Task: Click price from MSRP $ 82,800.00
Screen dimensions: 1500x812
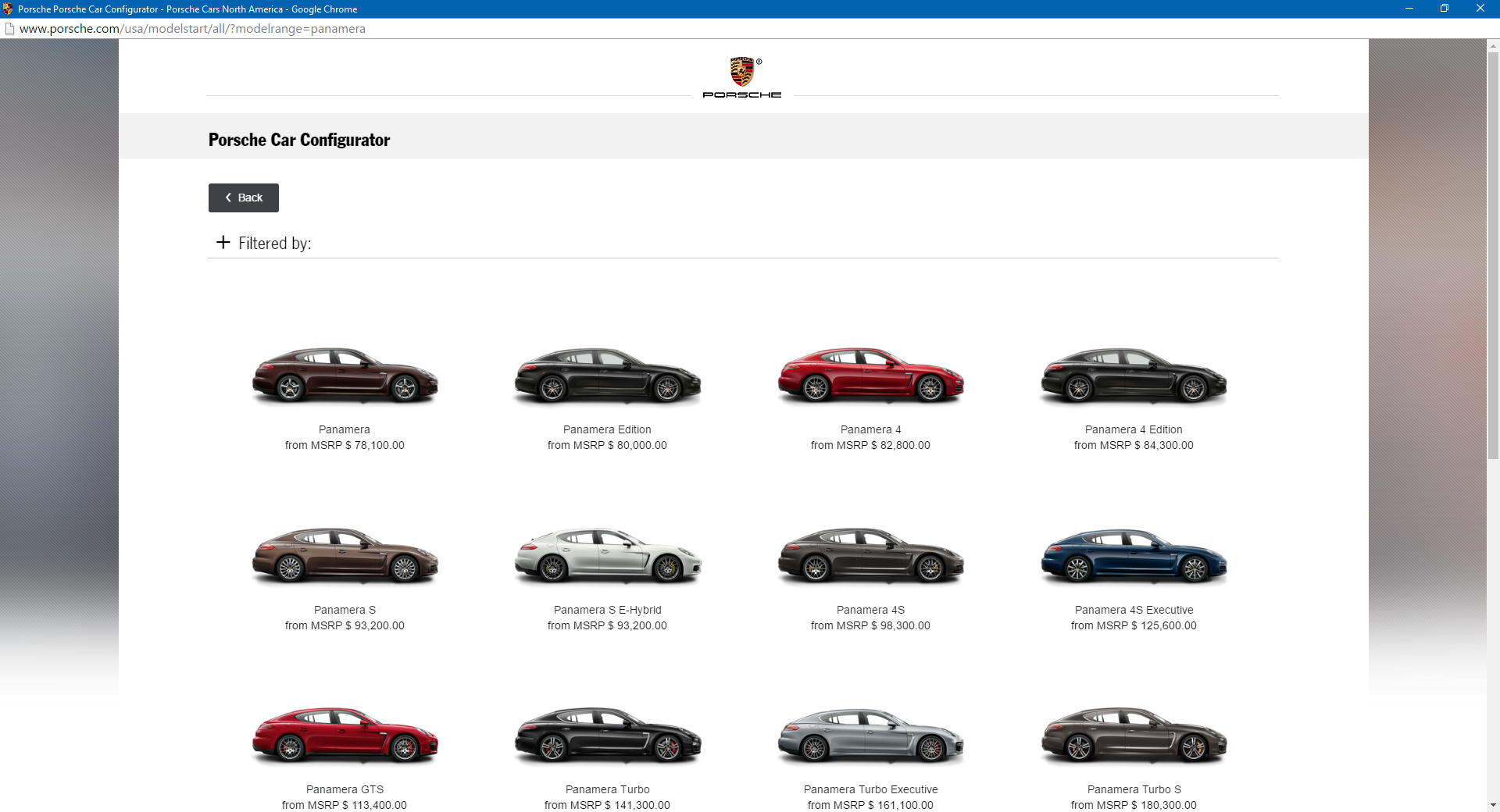Action: pos(870,445)
